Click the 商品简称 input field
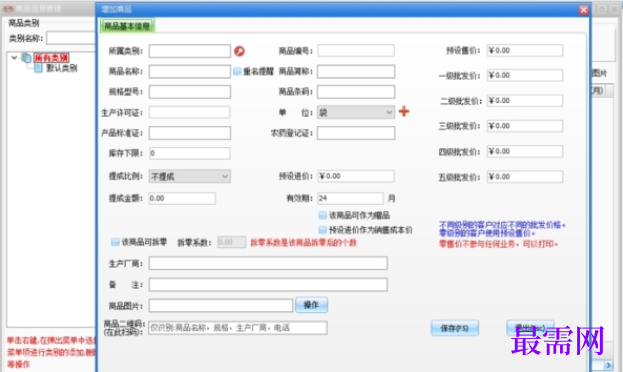Screen dimensions: 623x372 pyautogui.click(x=356, y=72)
